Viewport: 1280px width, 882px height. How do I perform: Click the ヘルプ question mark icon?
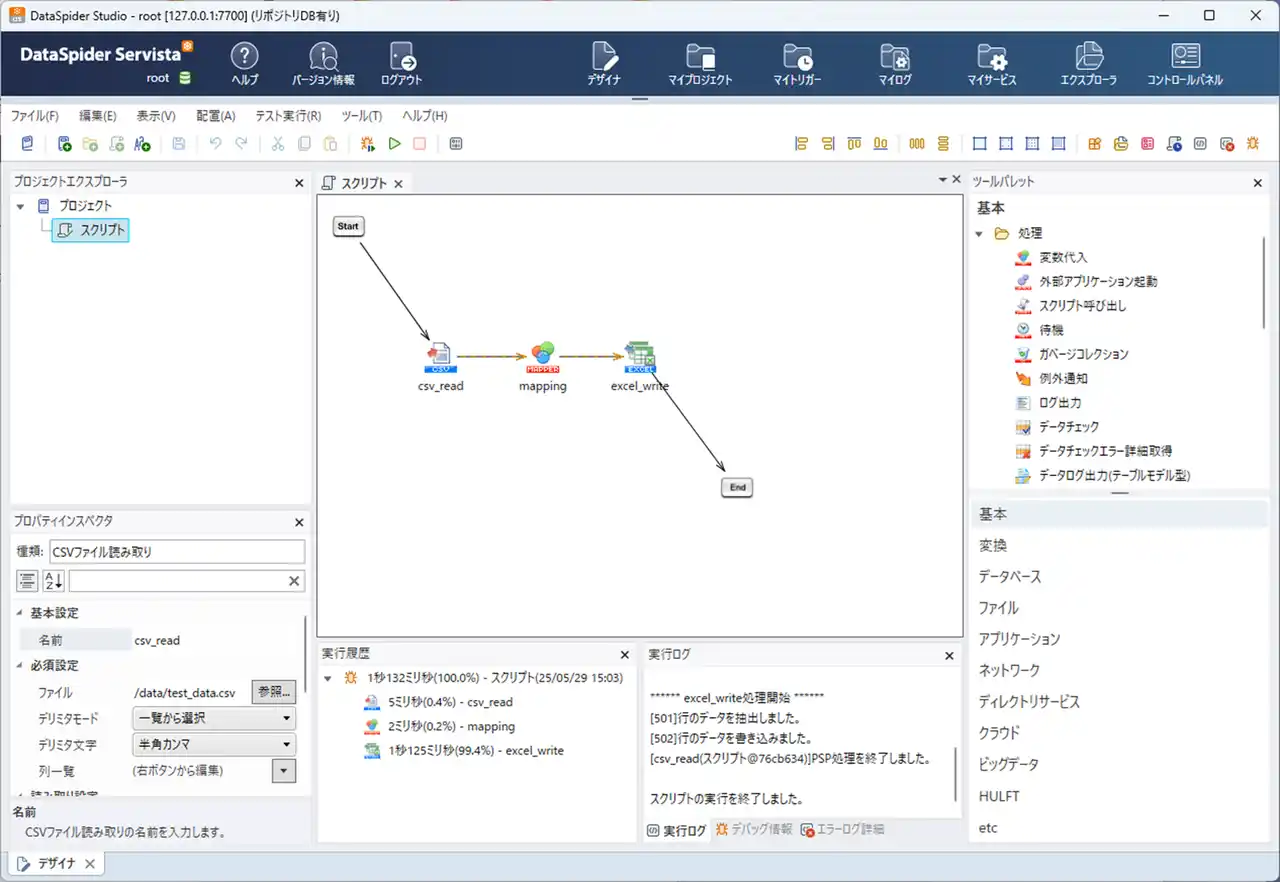click(245, 55)
